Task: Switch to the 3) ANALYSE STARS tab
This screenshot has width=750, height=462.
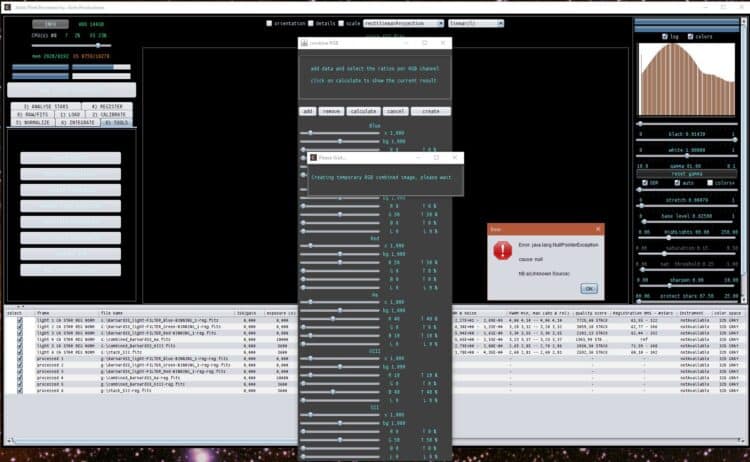Action: point(46,106)
